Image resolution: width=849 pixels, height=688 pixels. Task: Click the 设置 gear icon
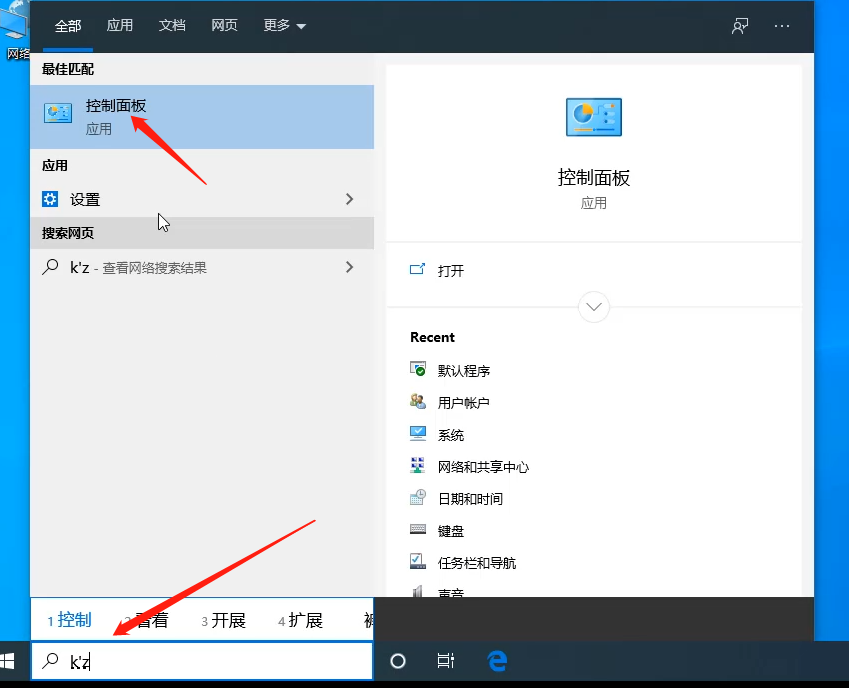pos(50,199)
